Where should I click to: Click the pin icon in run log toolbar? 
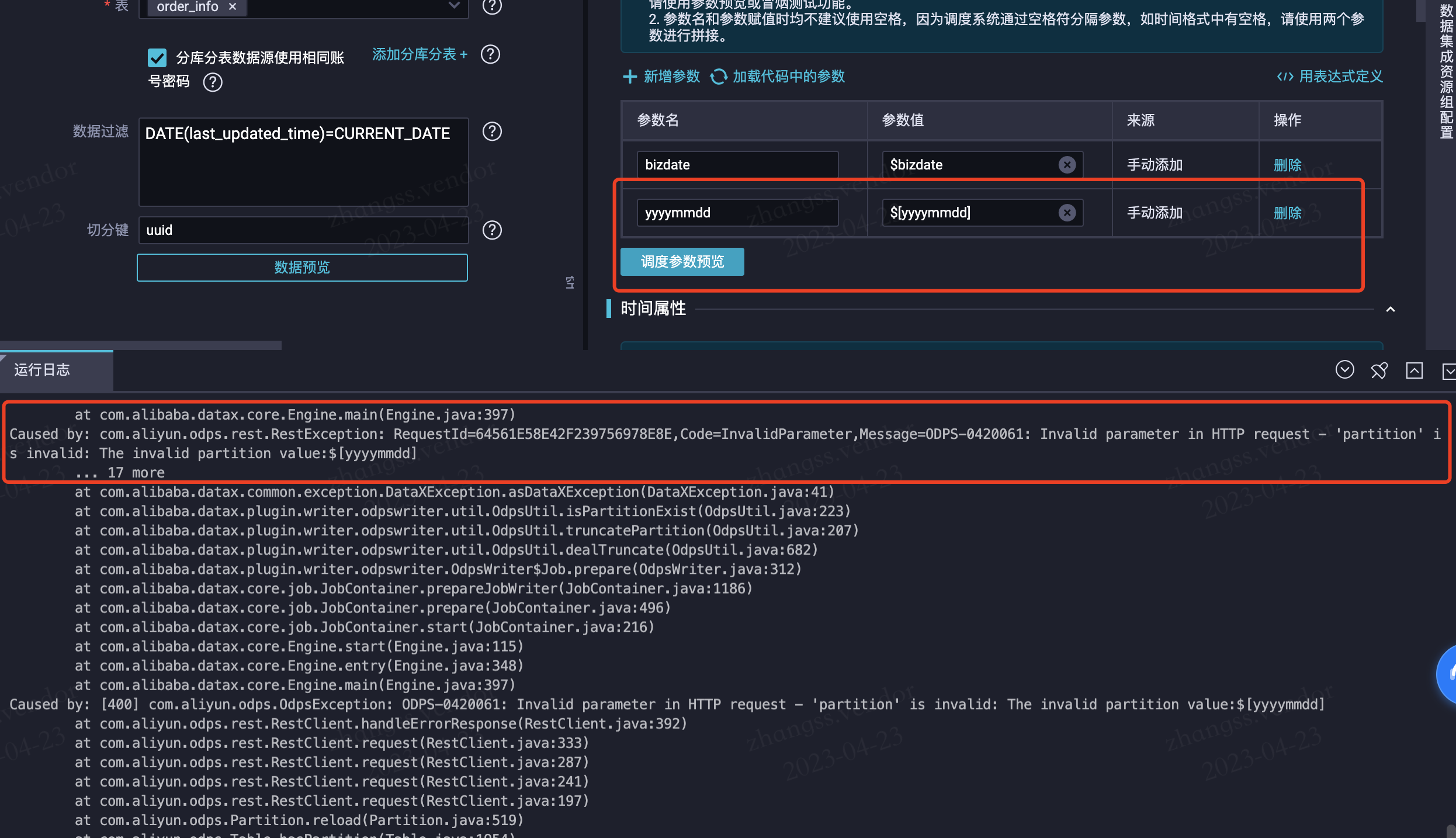click(1379, 370)
